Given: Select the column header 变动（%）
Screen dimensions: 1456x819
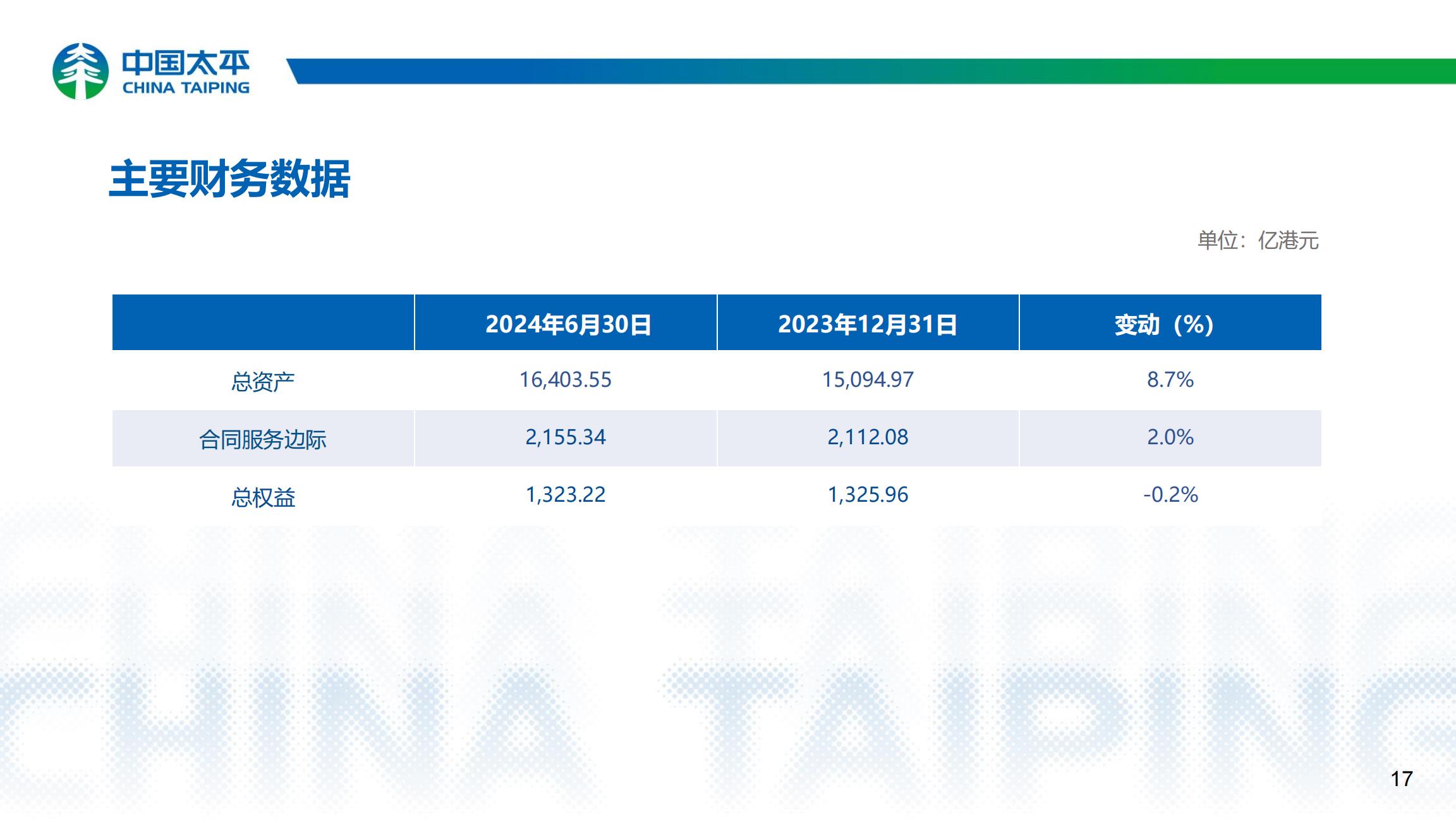Looking at the screenshot, I should [1164, 324].
